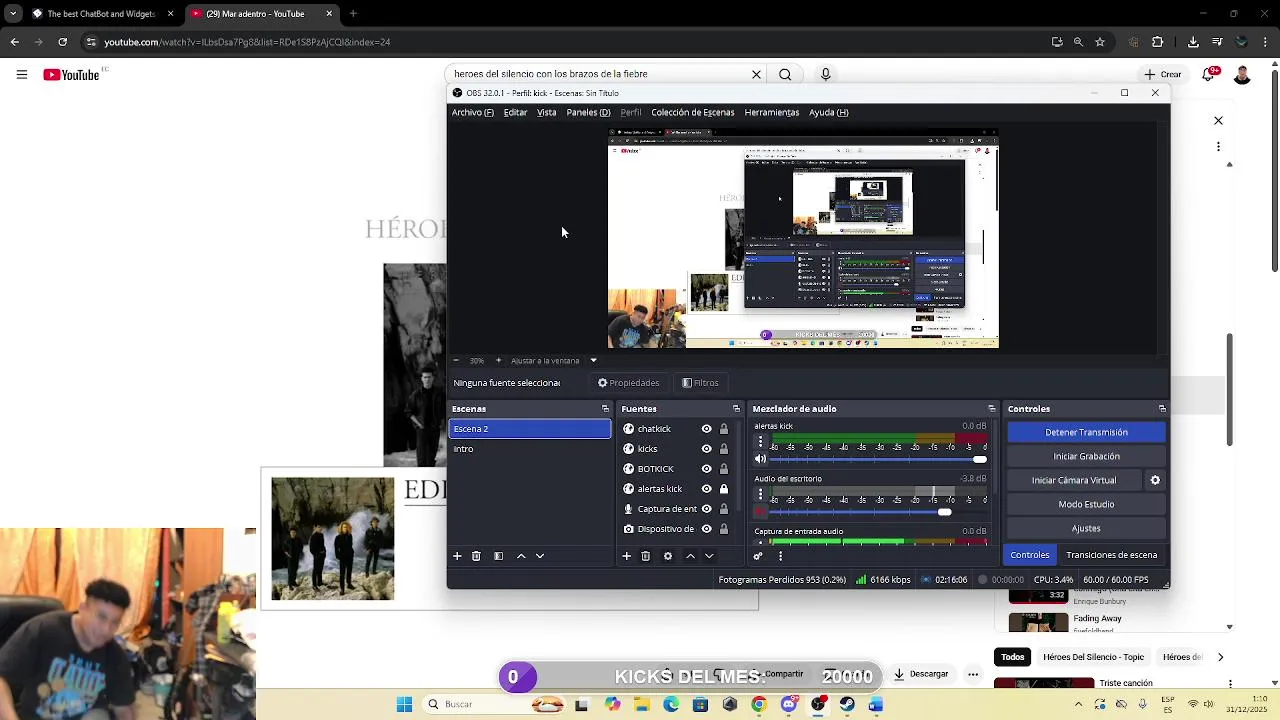1280x720 pixels.
Task: Hide the alertas kick source
Action: coord(706,489)
